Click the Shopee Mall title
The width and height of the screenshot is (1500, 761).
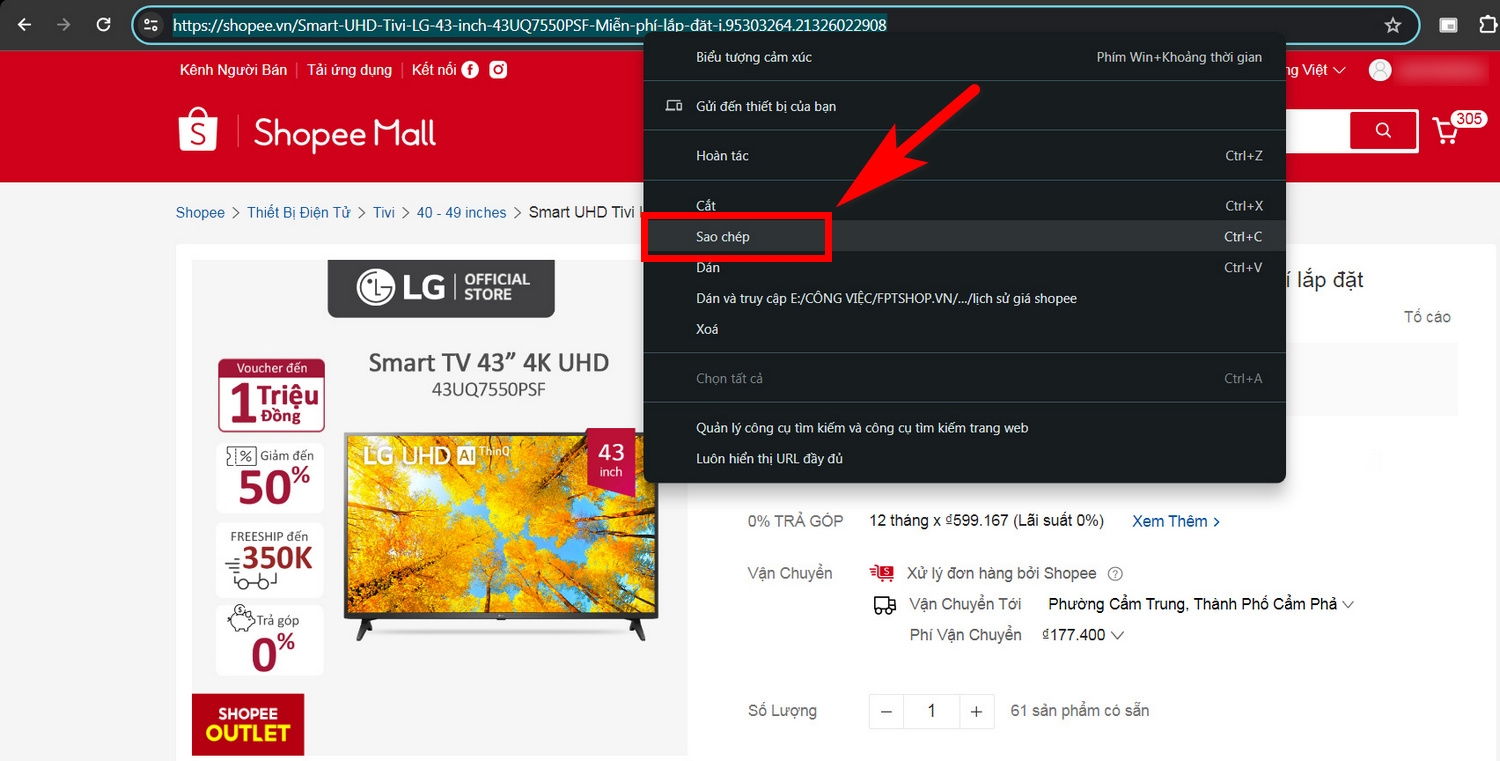click(345, 133)
